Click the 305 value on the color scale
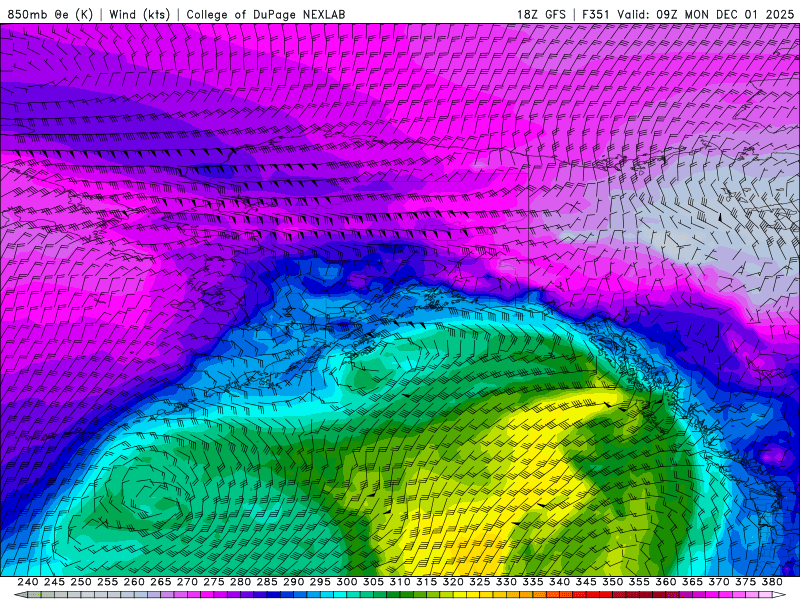 373,582
